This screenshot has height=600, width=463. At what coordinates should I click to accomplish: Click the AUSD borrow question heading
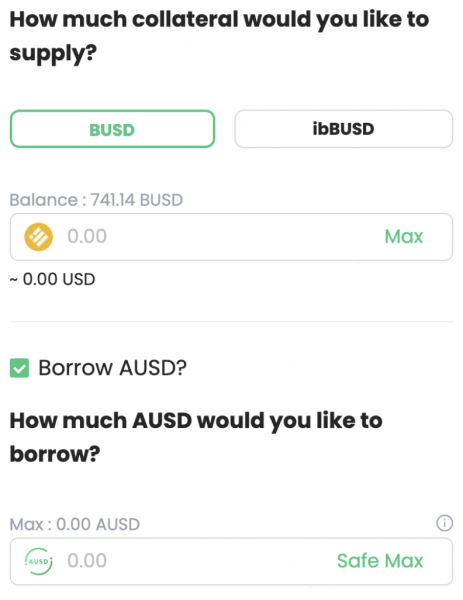coord(196,437)
